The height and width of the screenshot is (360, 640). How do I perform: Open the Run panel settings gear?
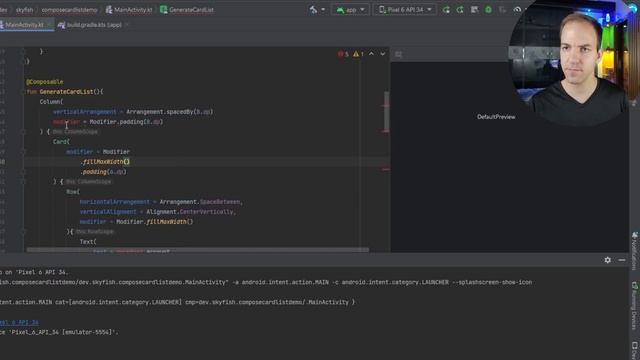pyautogui.click(x=607, y=260)
